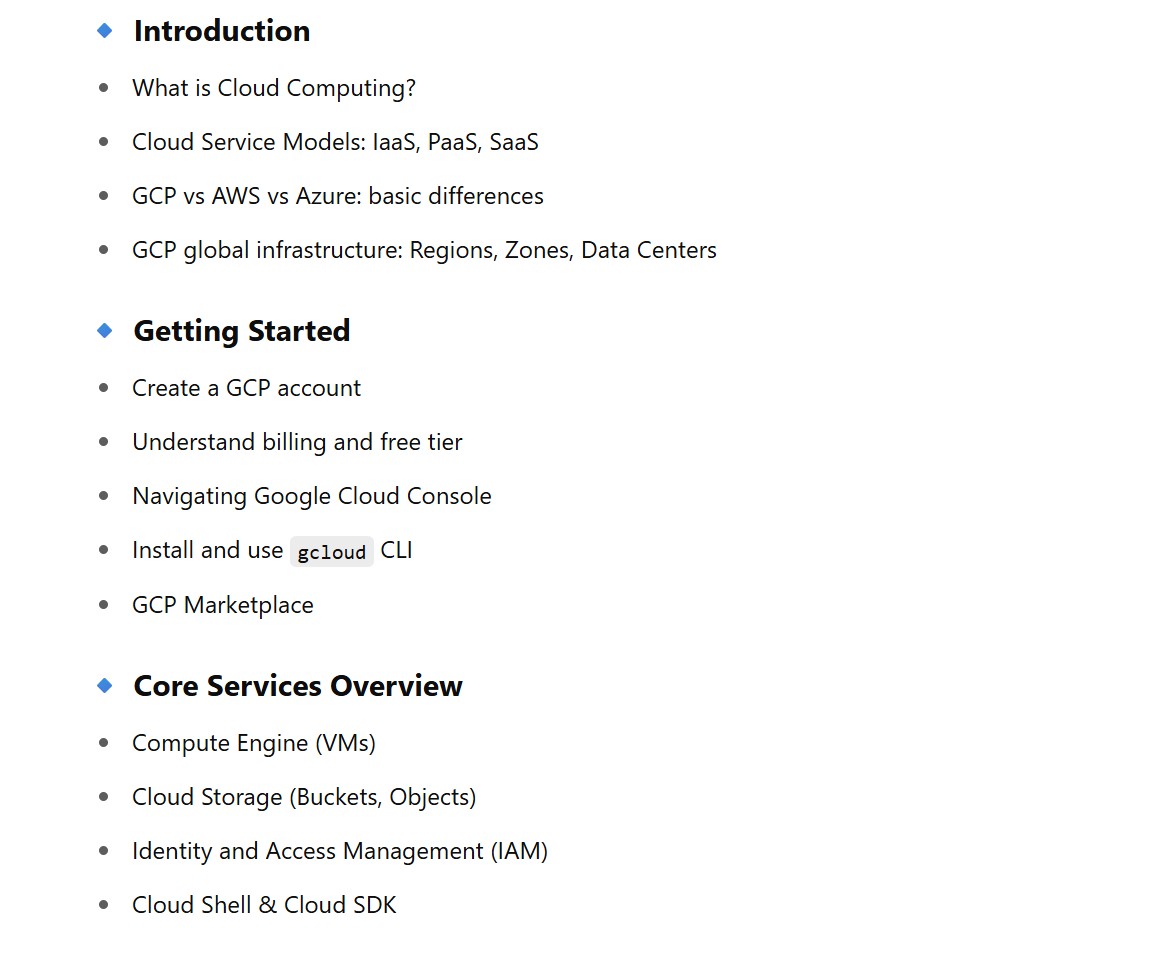This screenshot has width=1174, height=959.
Task: Click the GCP vs AWS vs Azure line
Action: click(337, 196)
